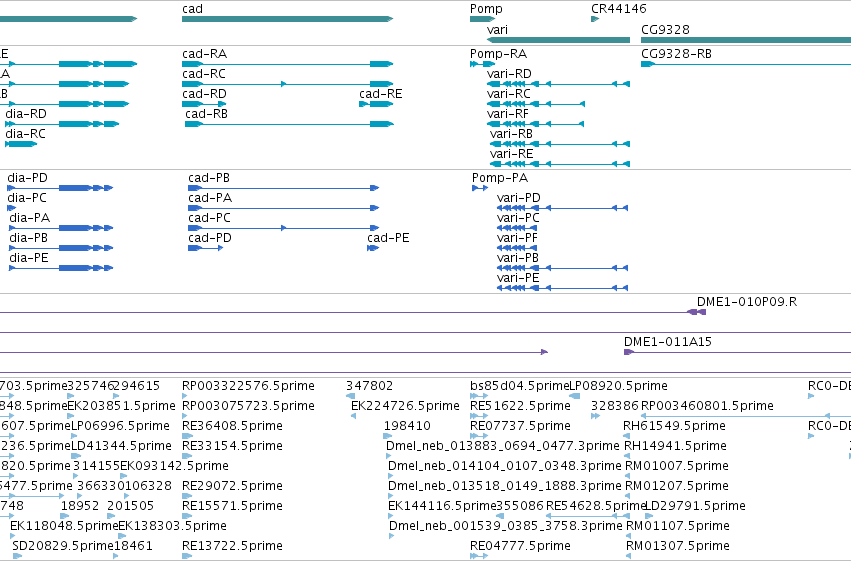851x561 pixels.
Task: Select the vari-RF transcript label
Action: [508, 114]
